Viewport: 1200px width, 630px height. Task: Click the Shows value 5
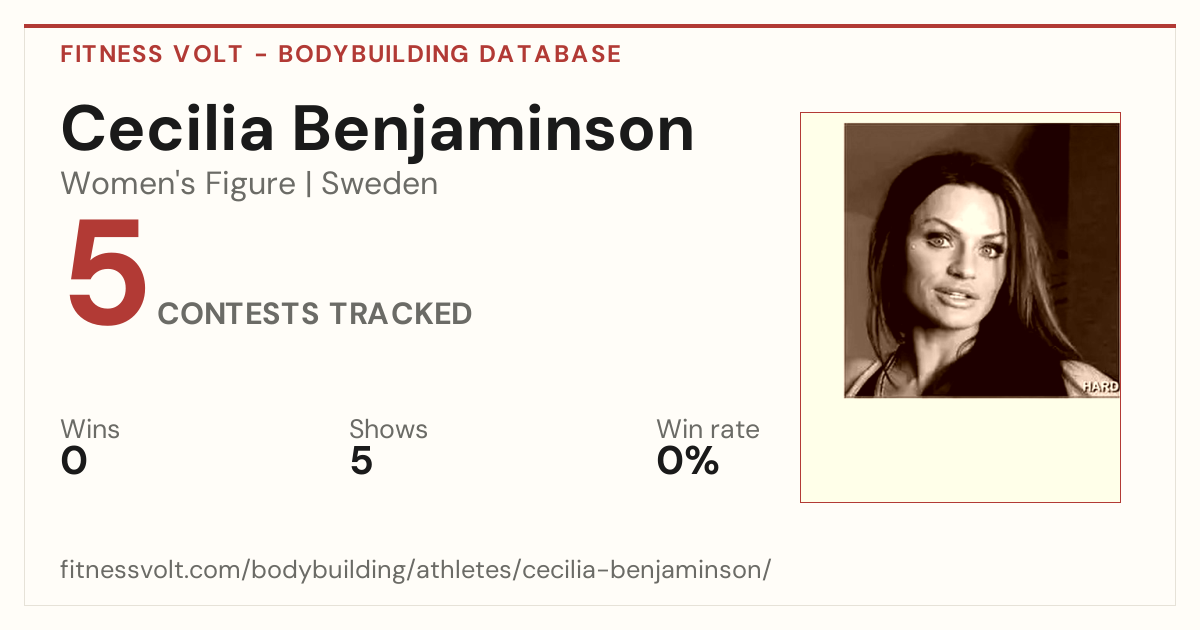(361, 461)
